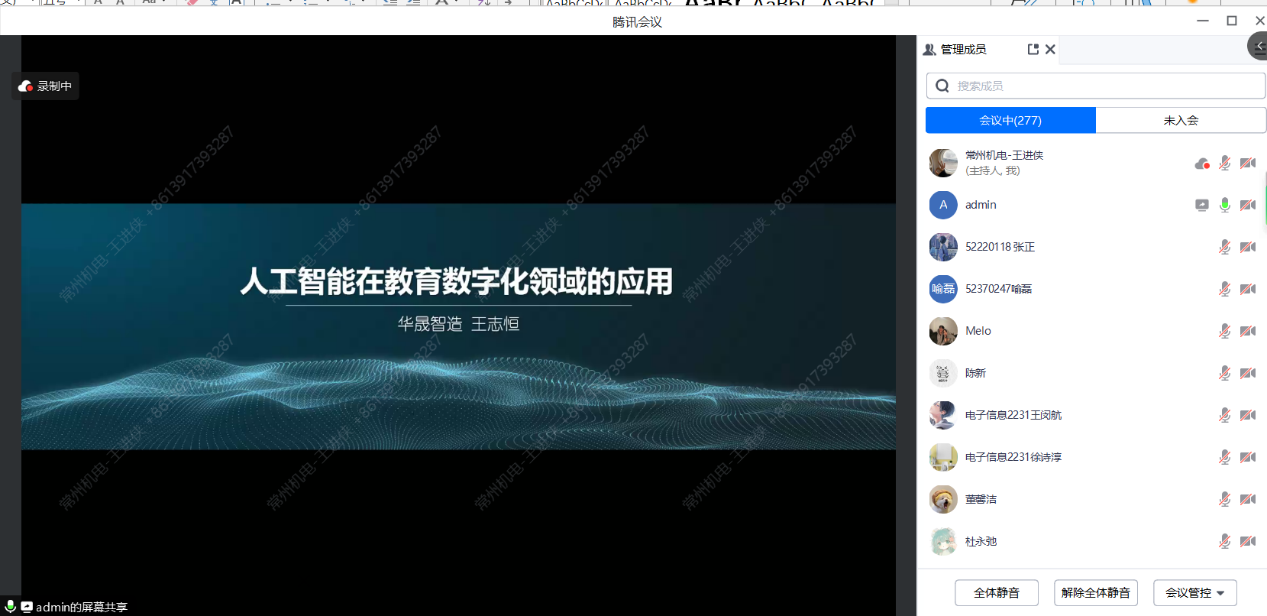Click the 搜索成员 search field

(x=1095, y=86)
